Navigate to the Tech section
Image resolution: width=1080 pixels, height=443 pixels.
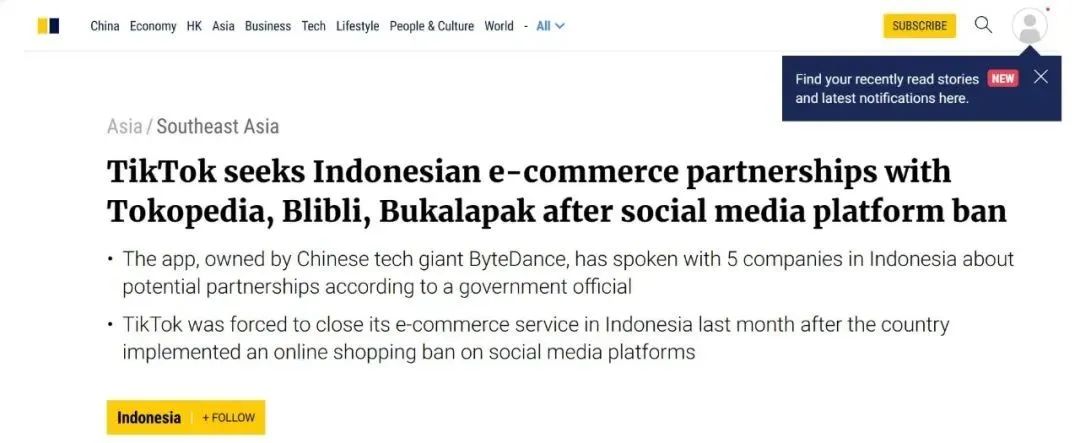pyautogui.click(x=313, y=26)
